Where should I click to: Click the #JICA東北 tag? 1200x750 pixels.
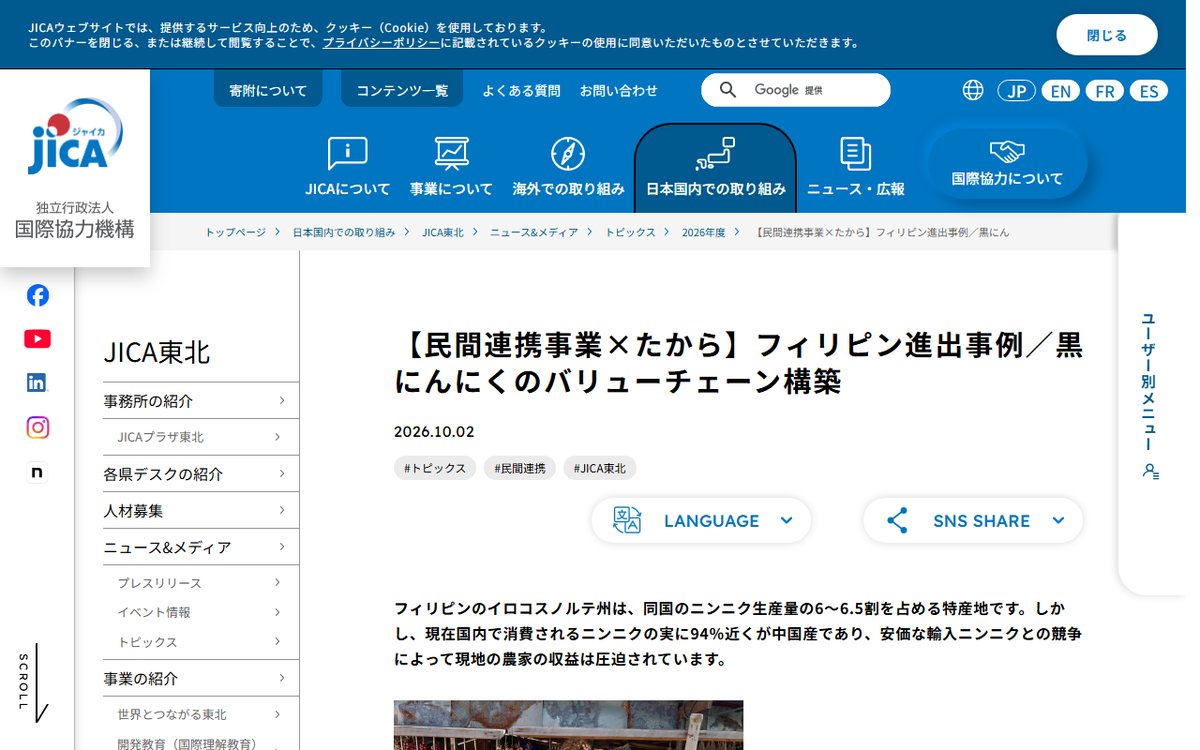point(600,468)
